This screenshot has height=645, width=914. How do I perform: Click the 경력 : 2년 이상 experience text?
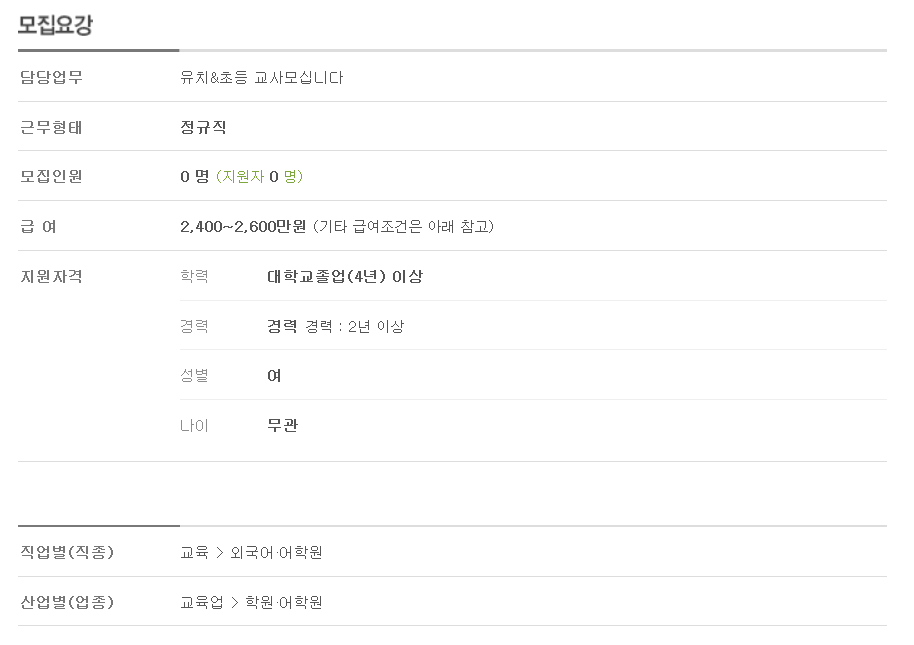(x=355, y=326)
